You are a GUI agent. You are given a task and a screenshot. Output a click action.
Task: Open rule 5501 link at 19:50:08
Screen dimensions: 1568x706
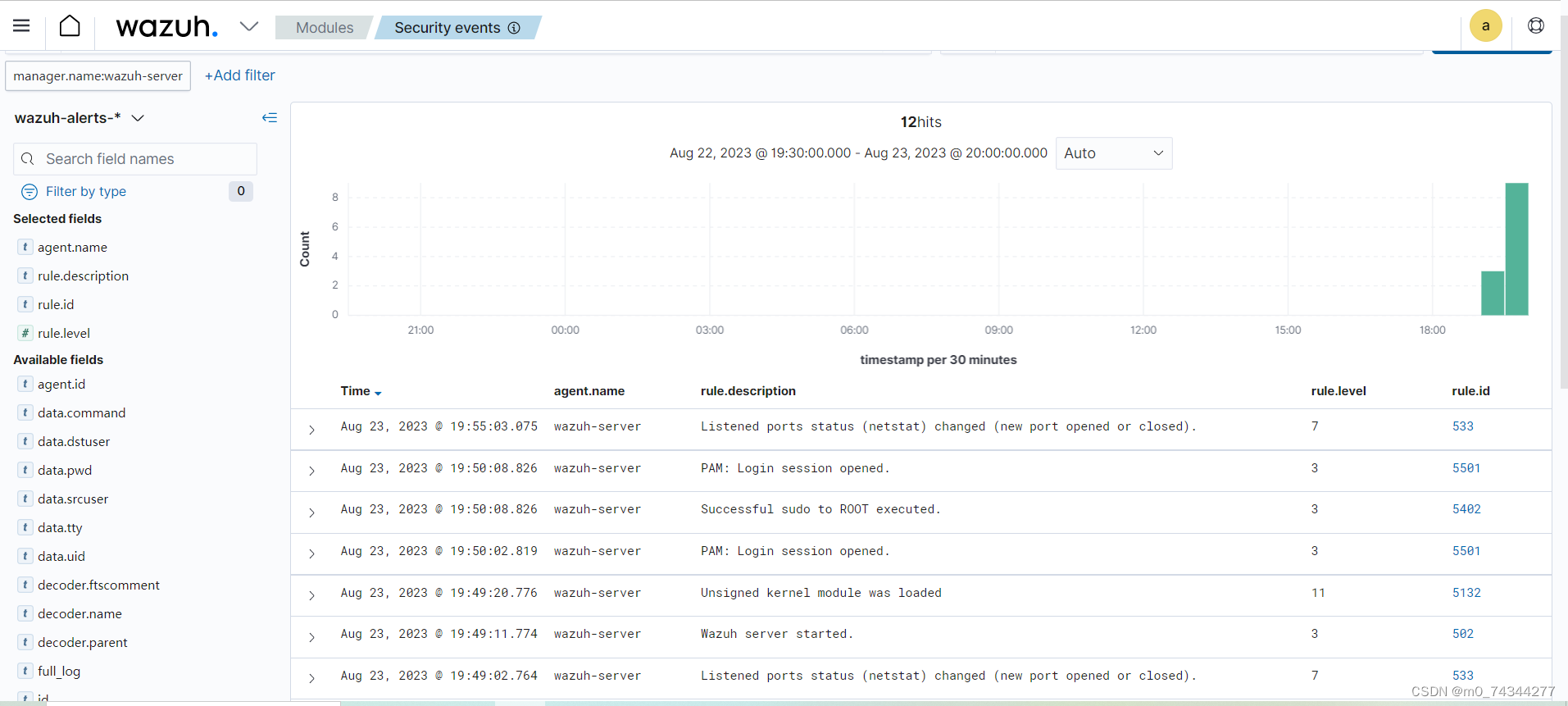[1466, 468]
